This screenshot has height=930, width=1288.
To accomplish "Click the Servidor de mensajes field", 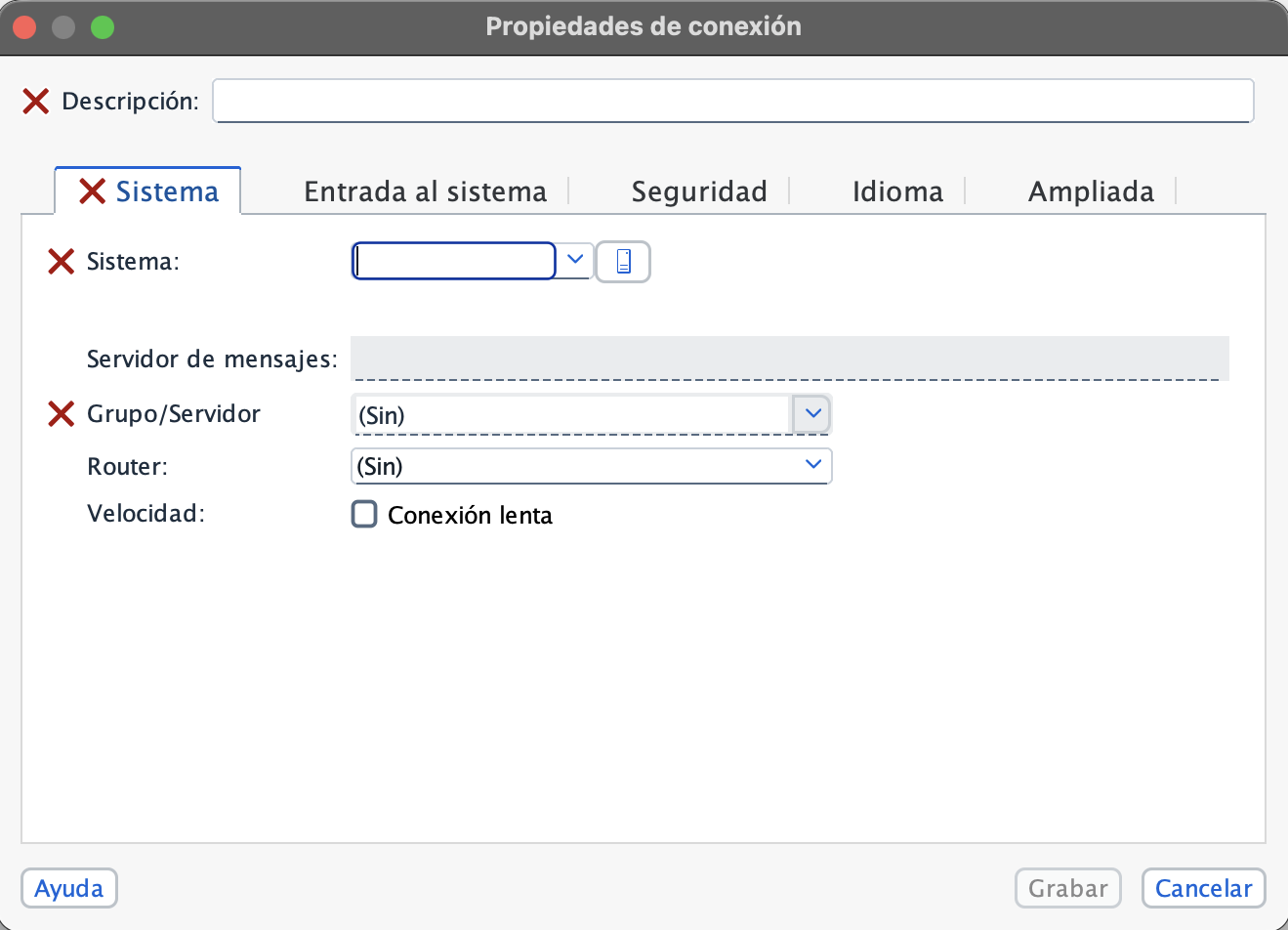I will (790, 359).
